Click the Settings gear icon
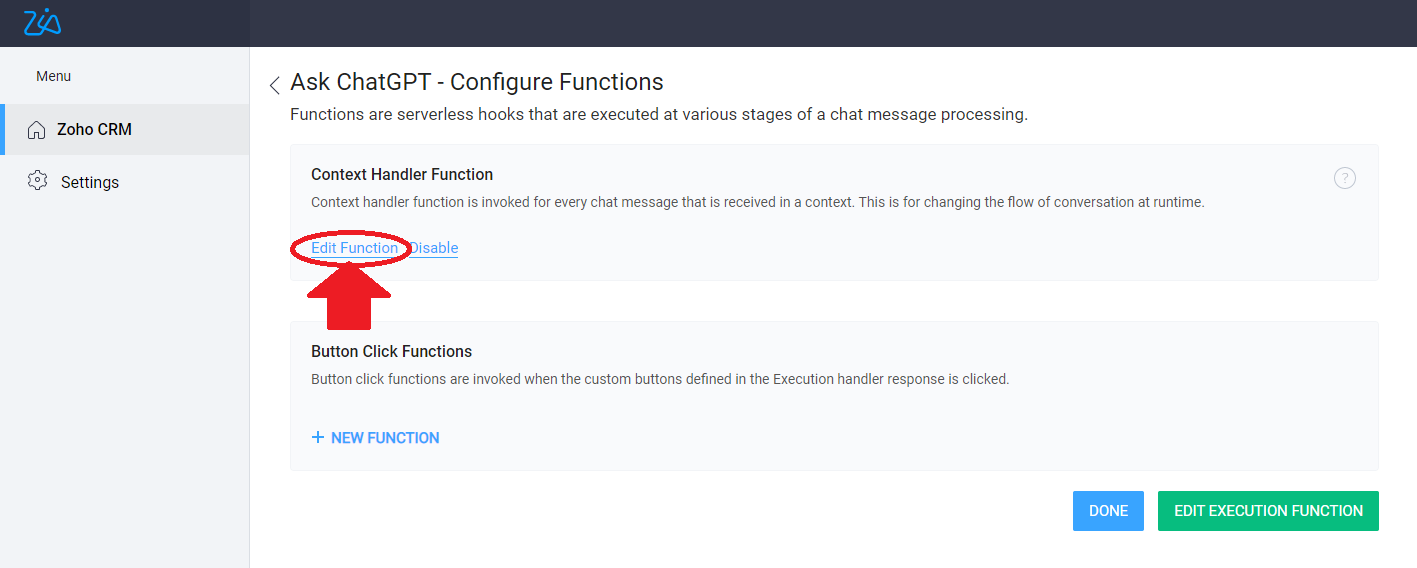Image resolution: width=1417 pixels, height=568 pixels. tap(38, 181)
